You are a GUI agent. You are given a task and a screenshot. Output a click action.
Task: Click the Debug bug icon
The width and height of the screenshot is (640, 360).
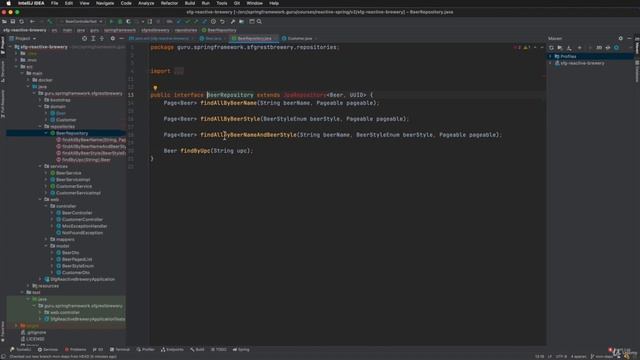coord(120,21)
